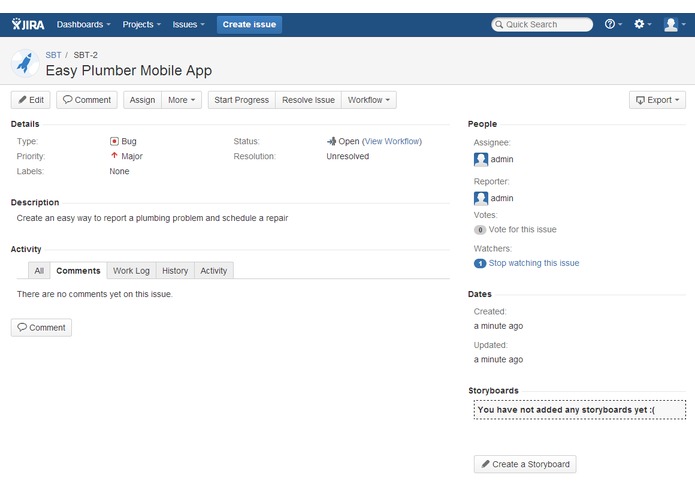This screenshot has height=494, width=695.
Task: Click Stop watching this issue link
Action: point(534,263)
